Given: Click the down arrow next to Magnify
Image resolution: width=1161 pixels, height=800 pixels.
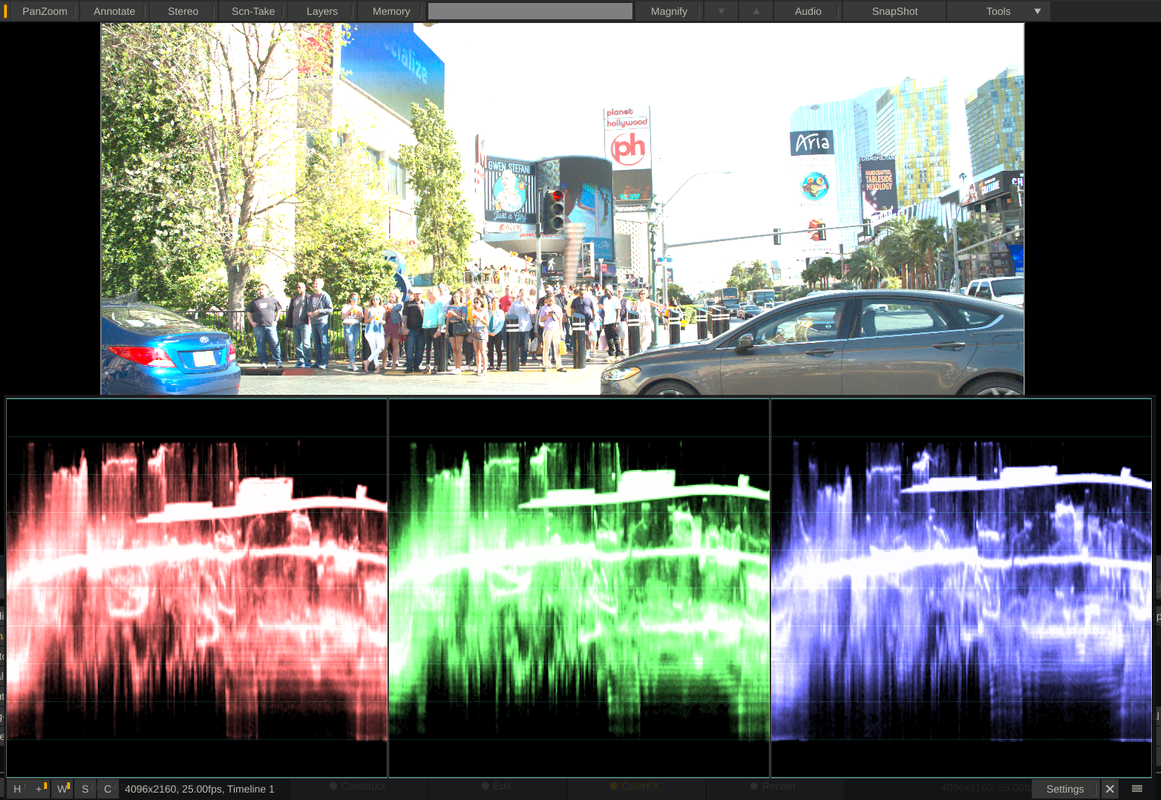Looking at the screenshot, I should pyautogui.click(x=721, y=11).
